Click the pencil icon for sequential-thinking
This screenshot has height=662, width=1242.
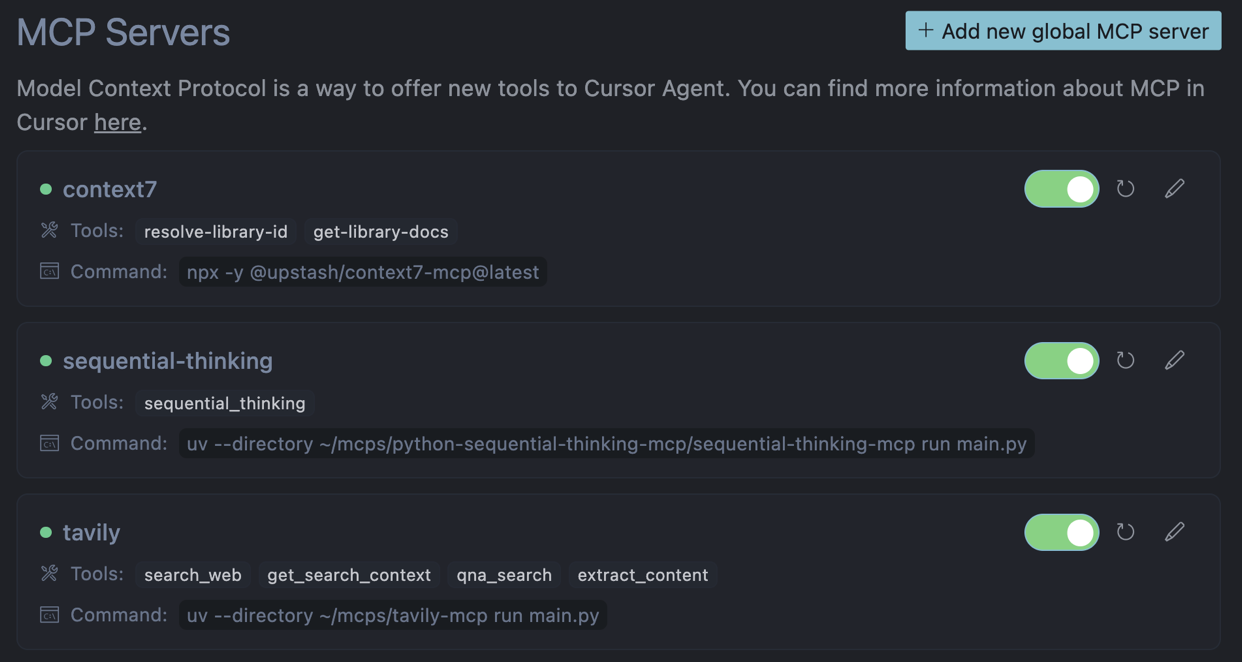pyautogui.click(x=1174, y=360)
